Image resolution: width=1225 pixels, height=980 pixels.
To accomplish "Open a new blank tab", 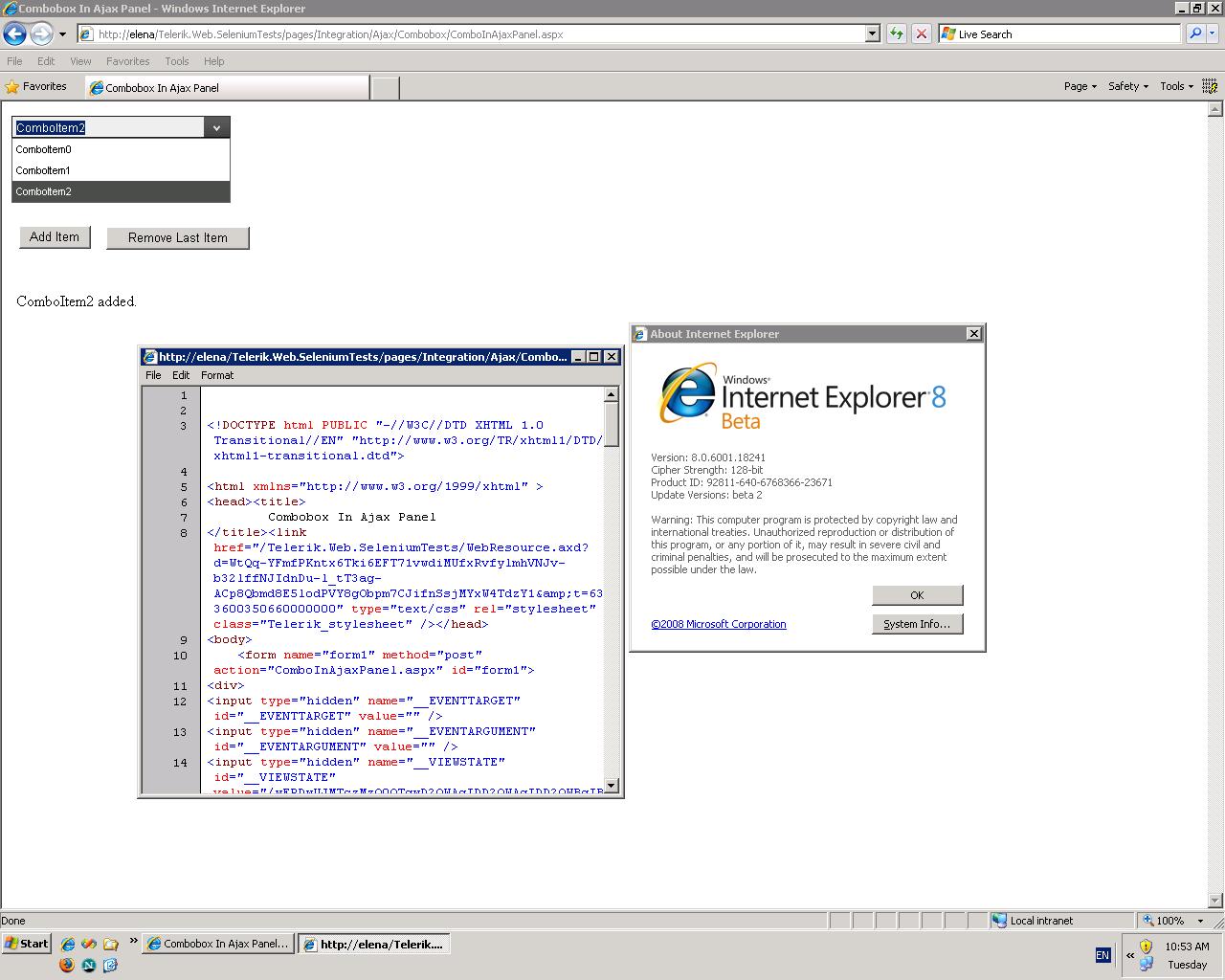I will tap(385, 87).
